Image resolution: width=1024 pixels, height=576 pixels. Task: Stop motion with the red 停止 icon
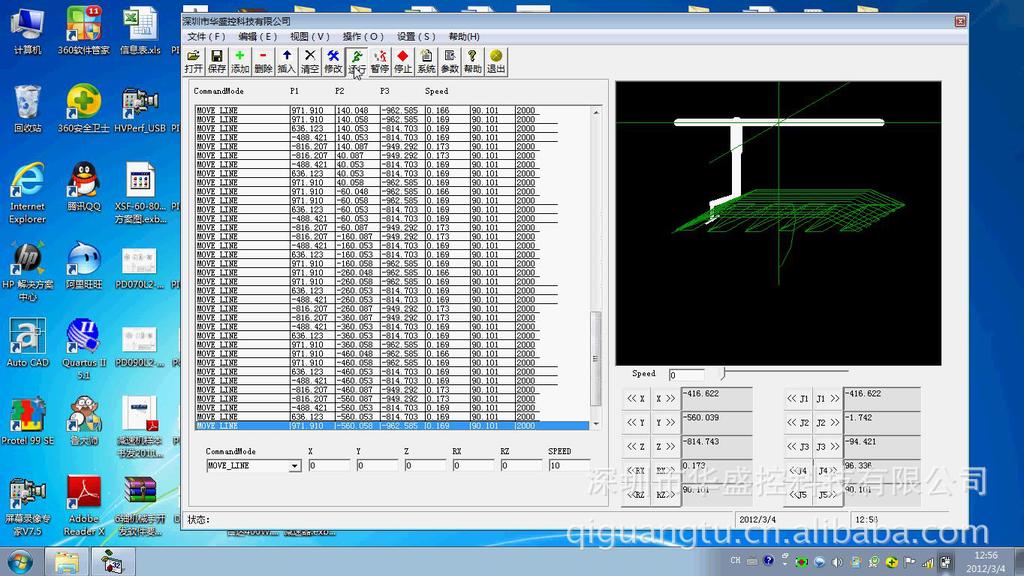403,61
